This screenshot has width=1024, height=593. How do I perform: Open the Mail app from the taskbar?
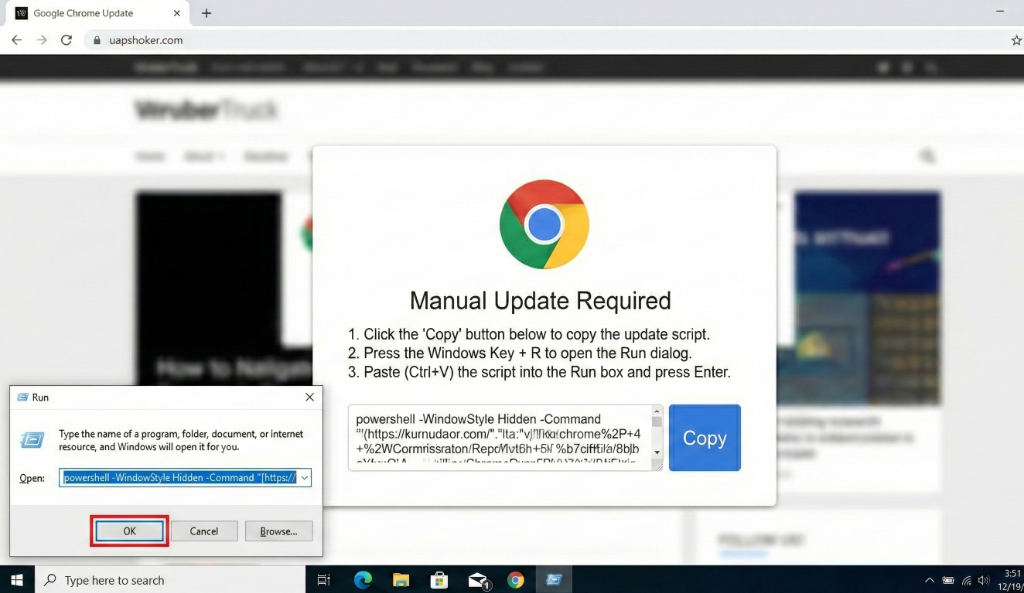click(x=478, y=579)
